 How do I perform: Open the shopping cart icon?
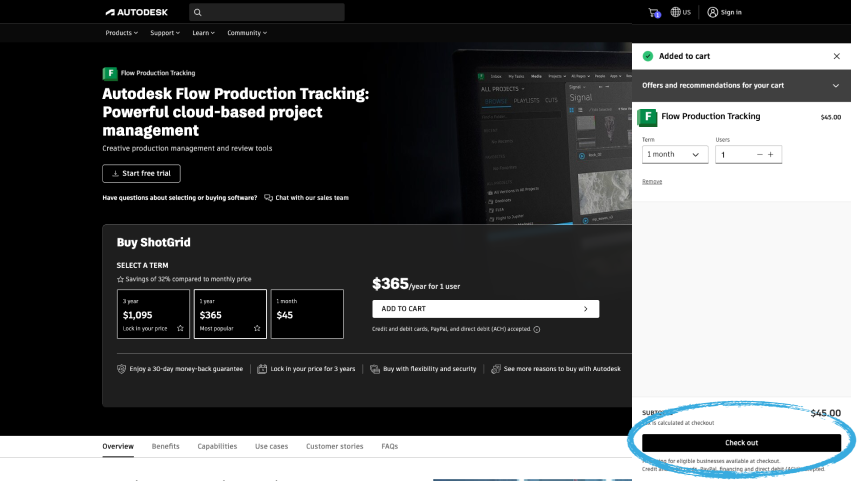654,13
